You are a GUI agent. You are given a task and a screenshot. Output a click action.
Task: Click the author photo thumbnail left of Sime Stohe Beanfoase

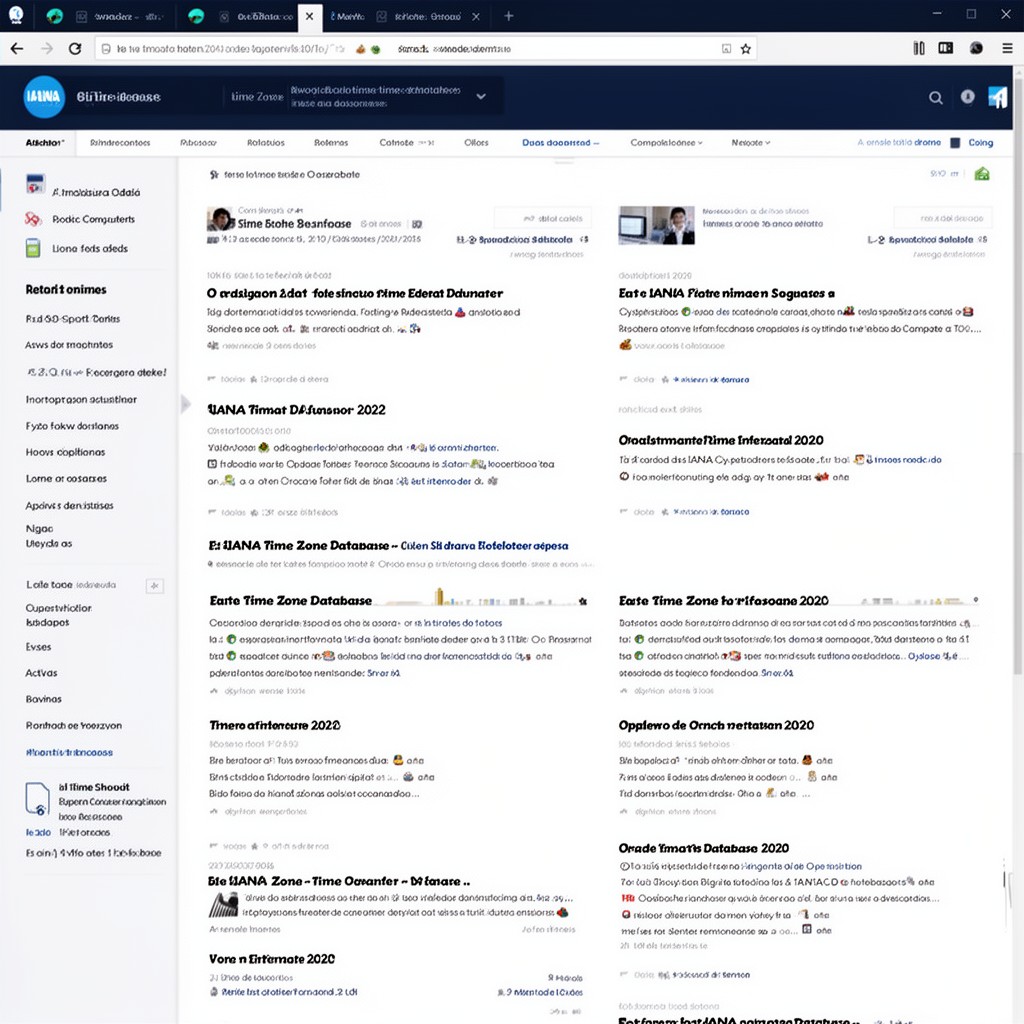tap(221, 219)
